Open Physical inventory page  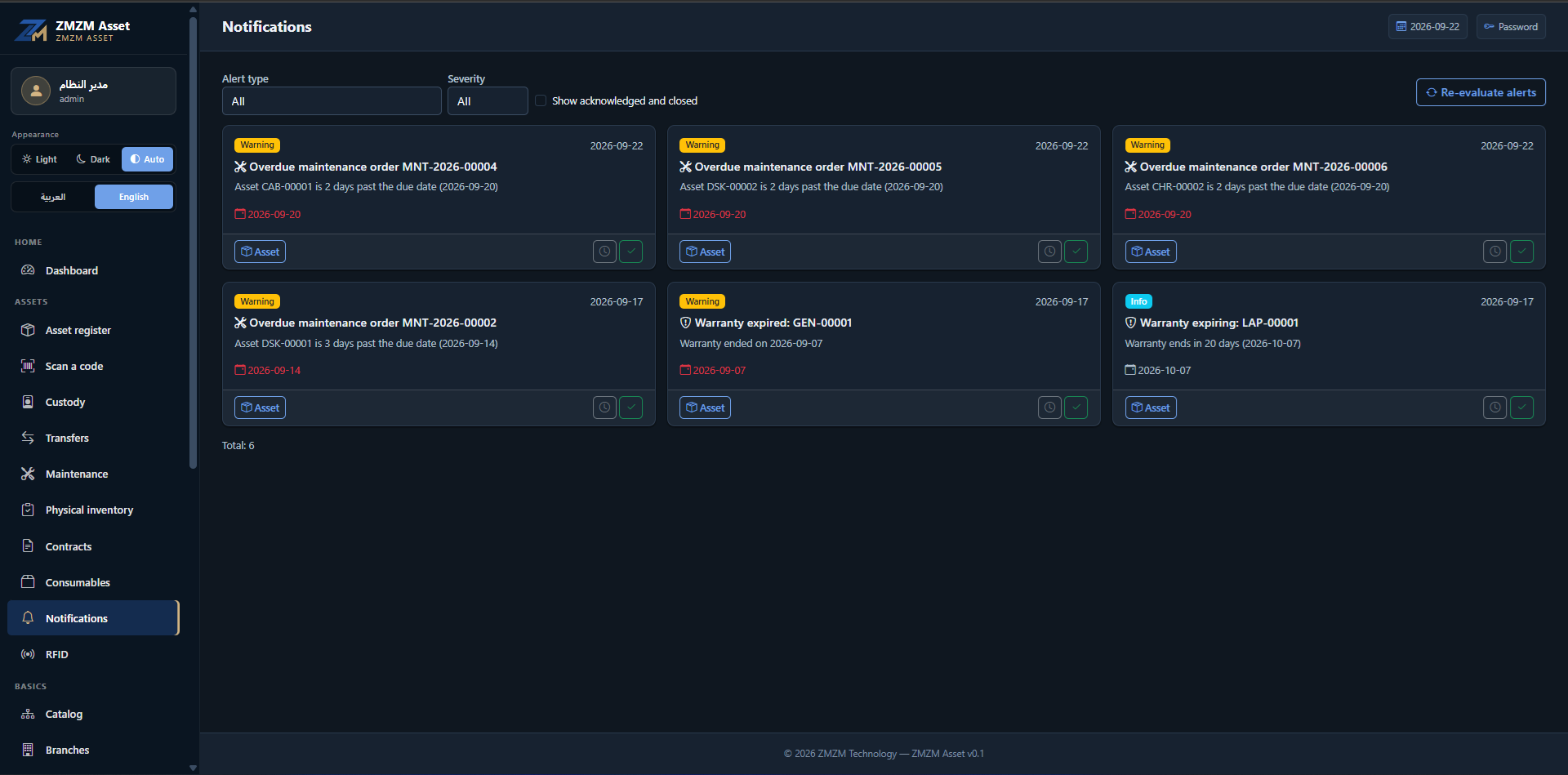[x=93, y=510]
